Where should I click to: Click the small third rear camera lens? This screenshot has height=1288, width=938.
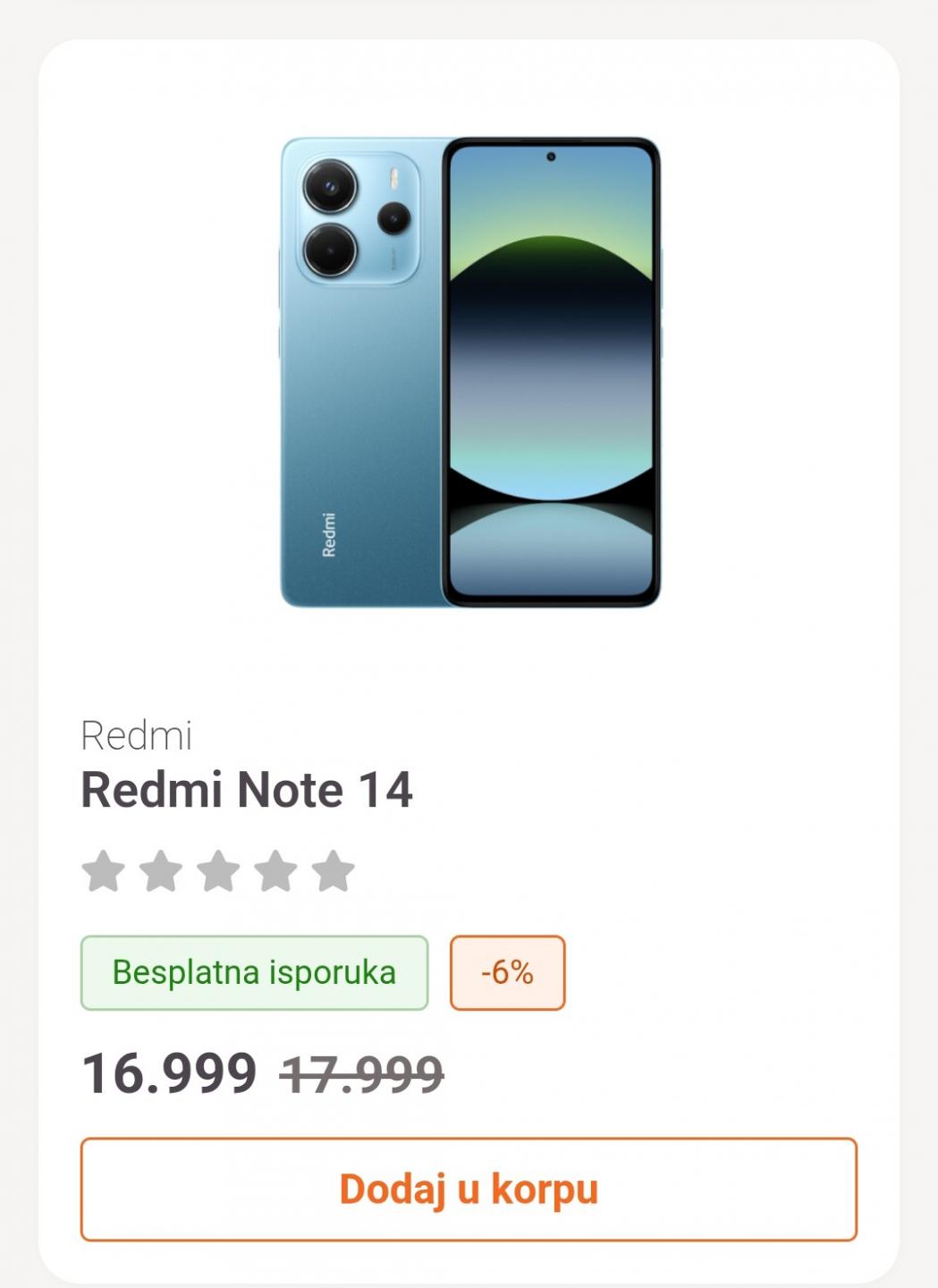tap(393, 217)
